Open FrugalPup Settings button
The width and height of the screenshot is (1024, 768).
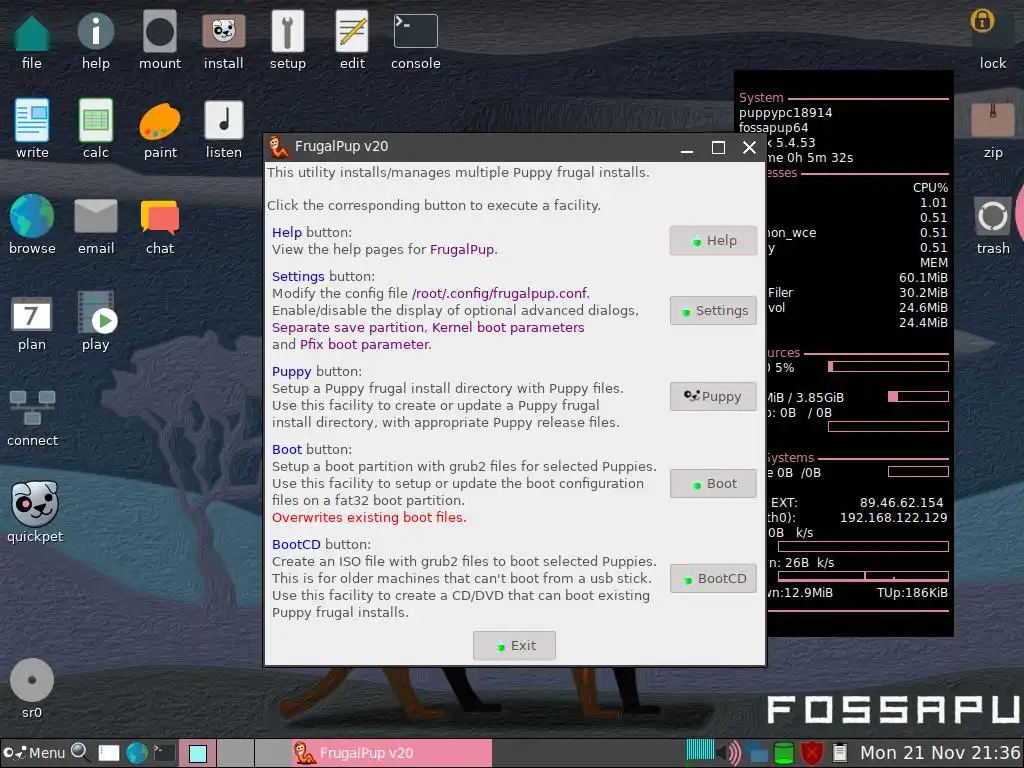click(713, 311)
